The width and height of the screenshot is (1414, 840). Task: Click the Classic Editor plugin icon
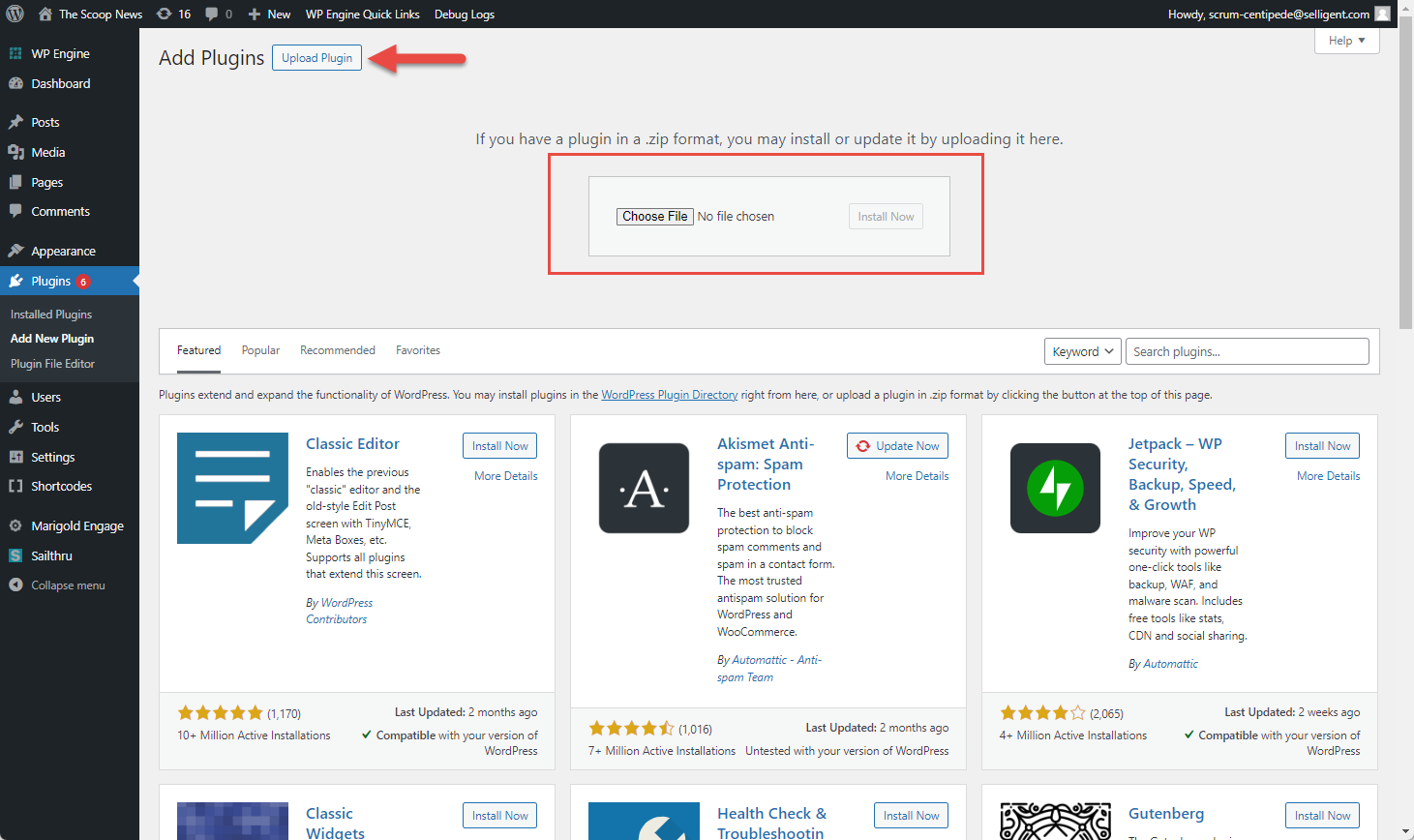click(232, 488)
